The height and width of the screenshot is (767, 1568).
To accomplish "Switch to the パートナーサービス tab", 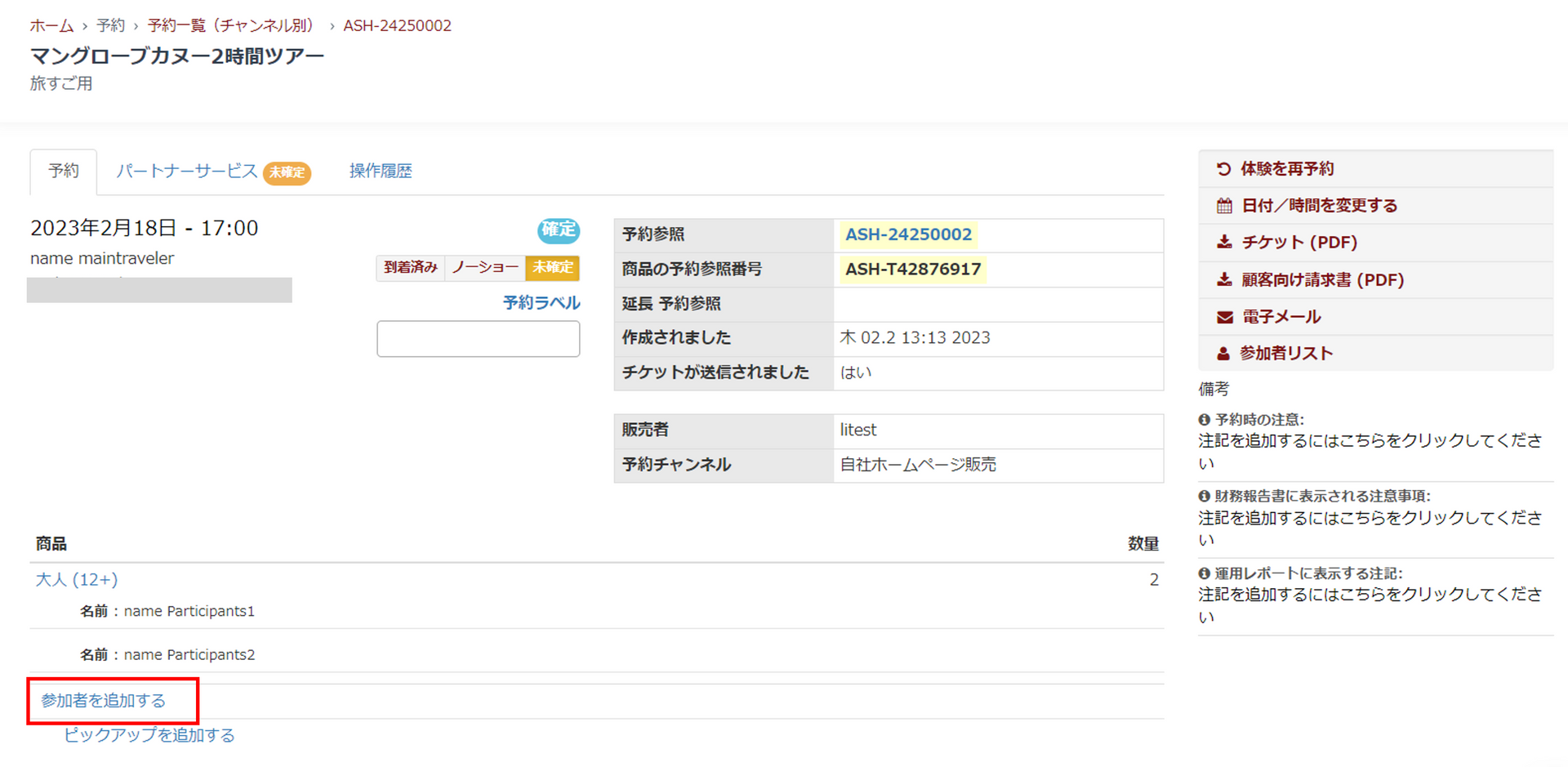I will tap(187, 172).
